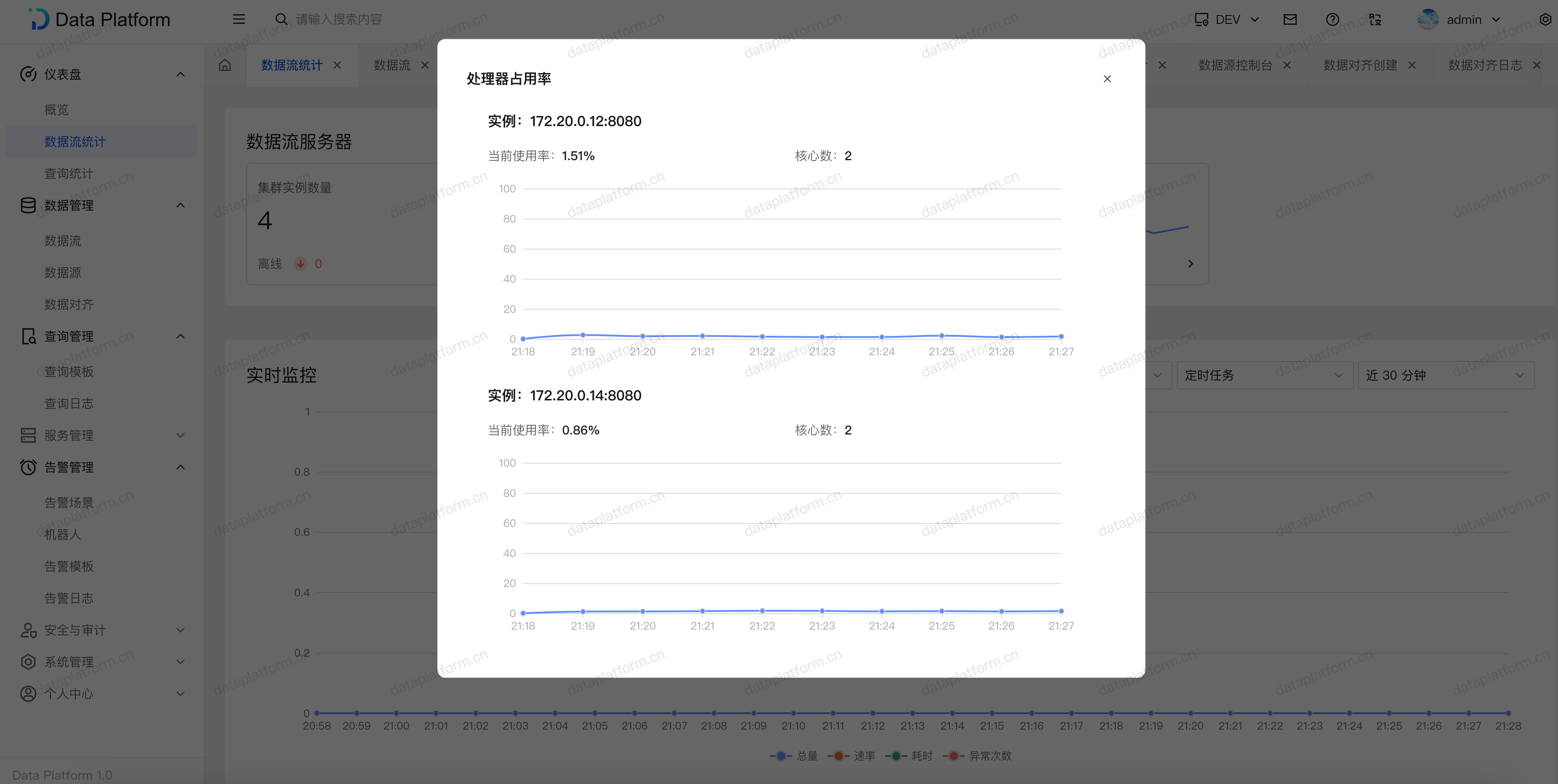Click the language translation icon

(1375, 19)
